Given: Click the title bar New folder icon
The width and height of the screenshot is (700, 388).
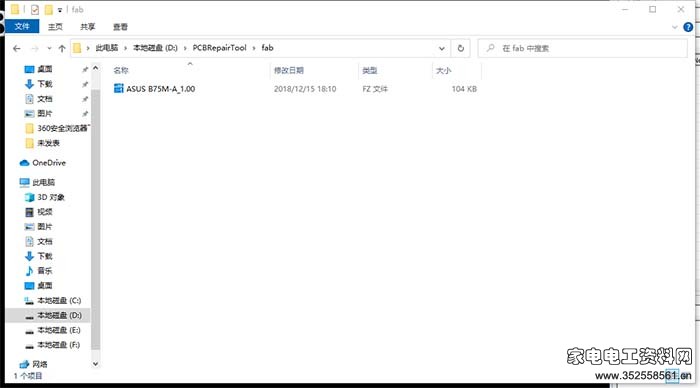Looking at the screenshot, I should [48, 9].
